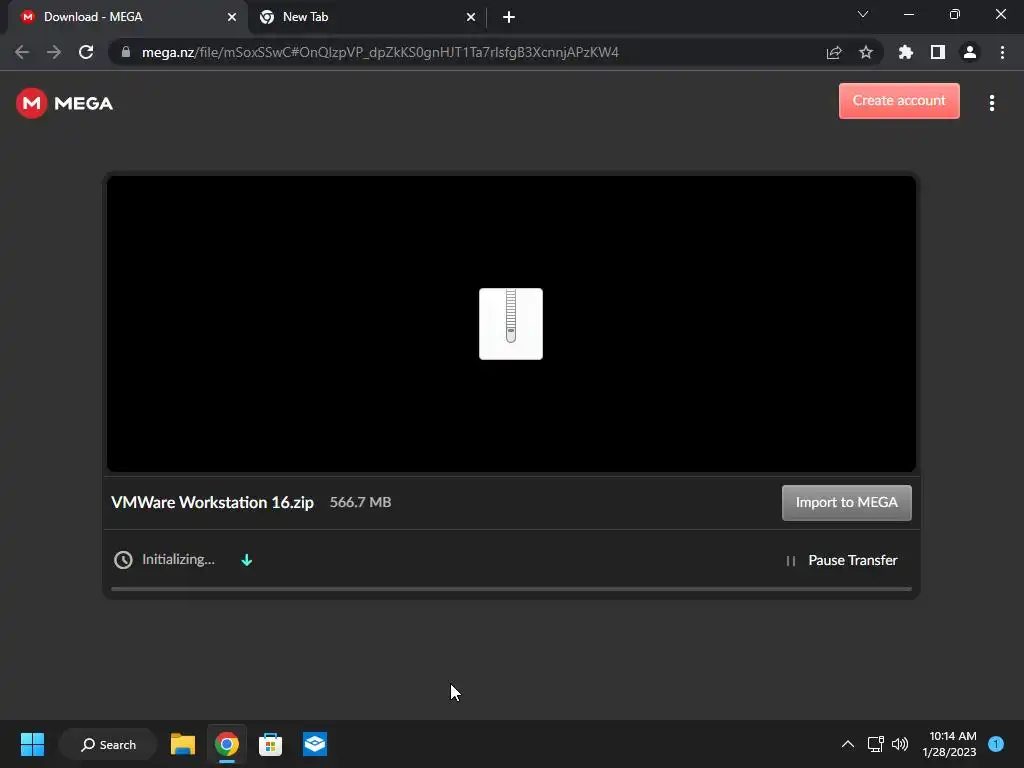Close the Download - MEGA tab

pyautogui.click(x=232, y=17)
